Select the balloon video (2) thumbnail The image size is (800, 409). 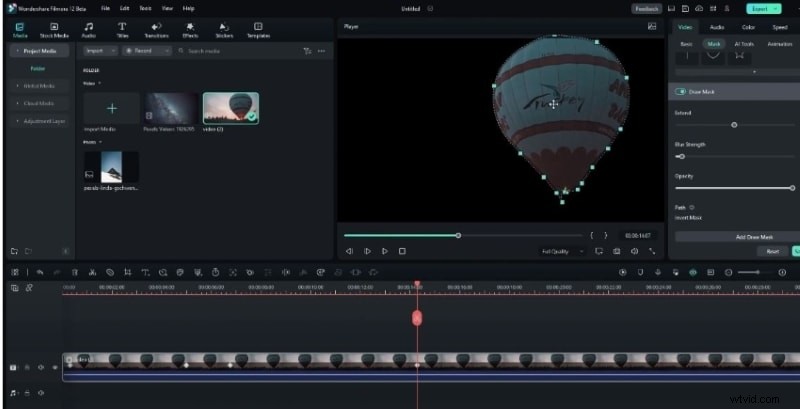(231, 108)
